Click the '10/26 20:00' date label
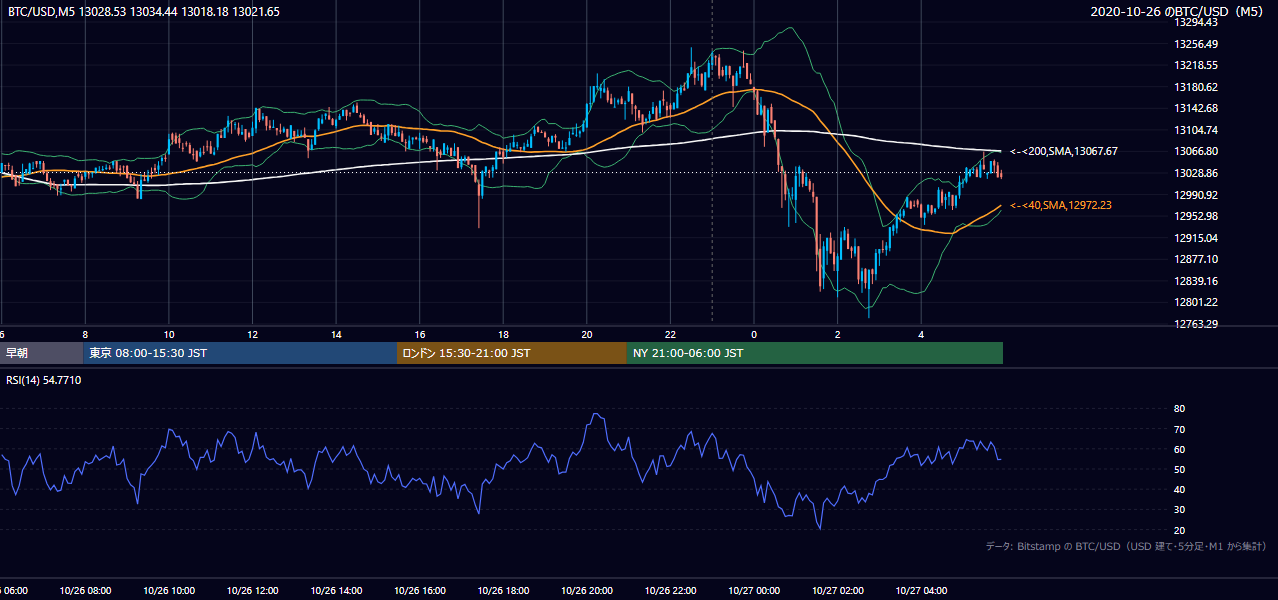Viewport: 1278px width, 600px height. point(586,591)
